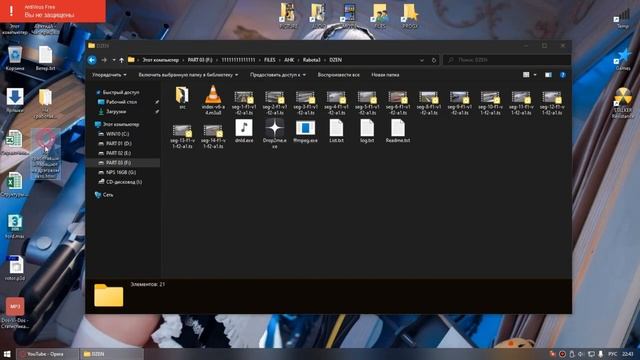
Task: Select the PART 03 (F:) drive in tree
Action: [118, 163]
